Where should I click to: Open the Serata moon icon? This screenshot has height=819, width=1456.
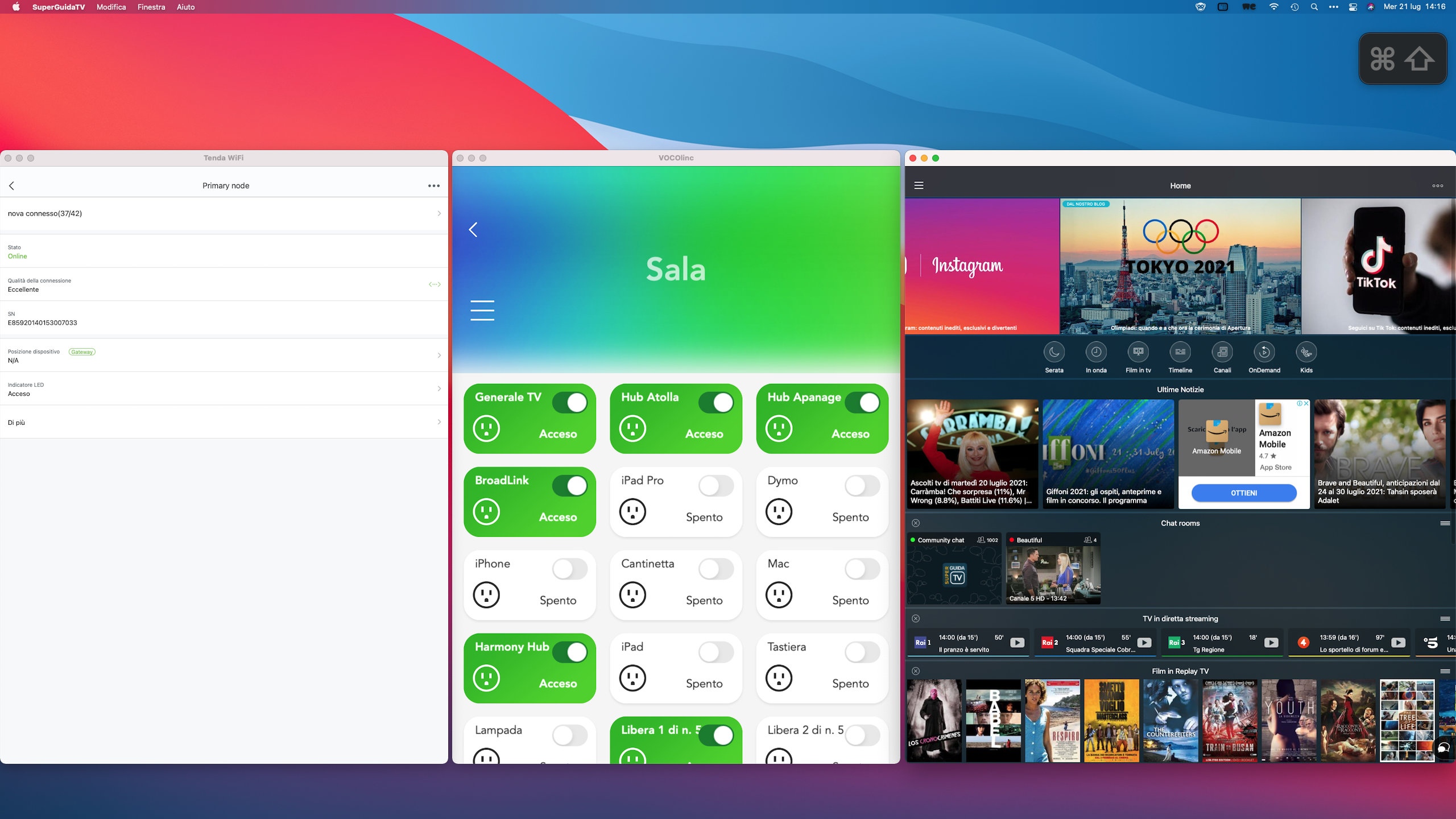1054,352
